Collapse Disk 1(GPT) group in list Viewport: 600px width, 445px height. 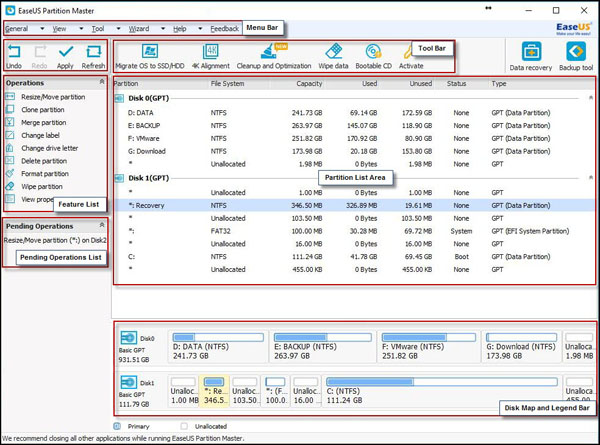point(591,178)
